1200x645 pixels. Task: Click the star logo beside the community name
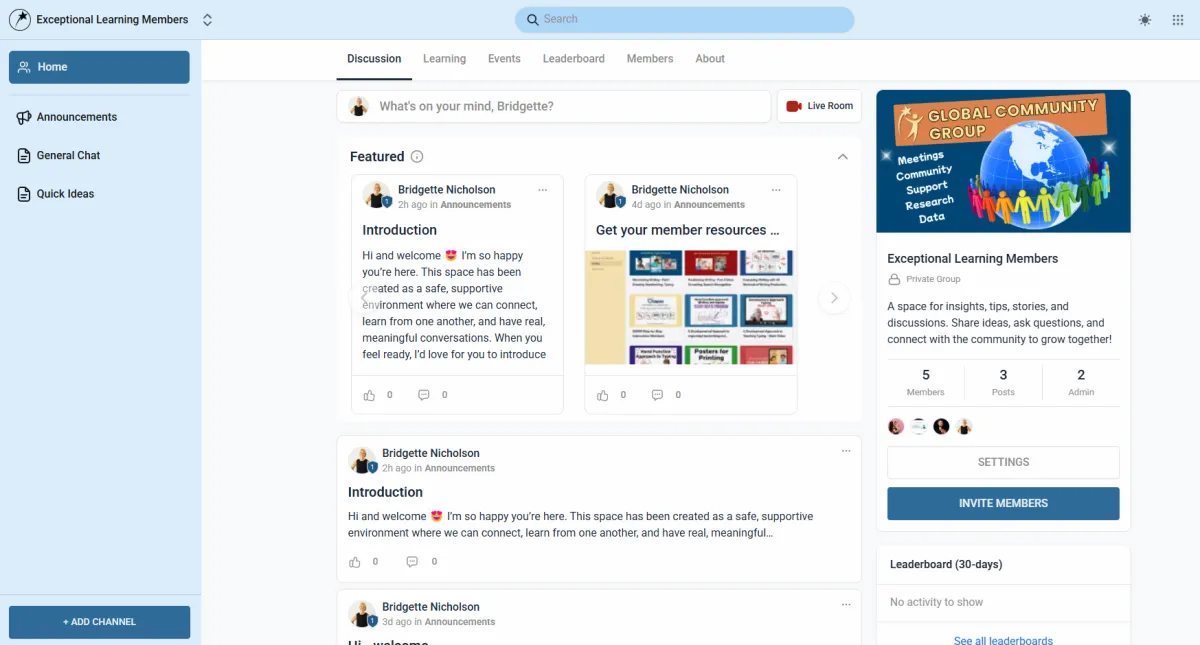click(x=19, y=20)
